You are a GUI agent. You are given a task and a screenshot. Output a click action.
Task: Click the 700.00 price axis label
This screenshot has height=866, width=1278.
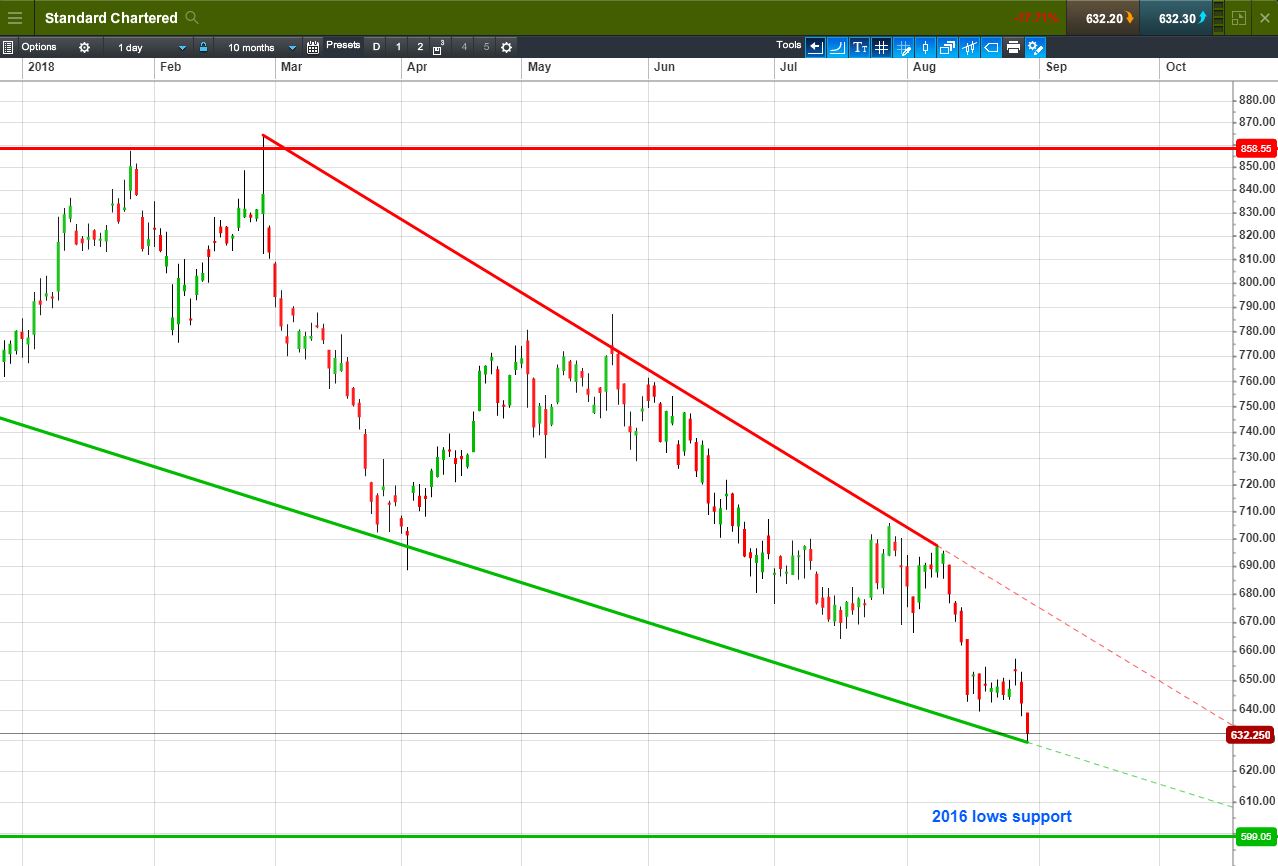click(x=1256, y=538)
